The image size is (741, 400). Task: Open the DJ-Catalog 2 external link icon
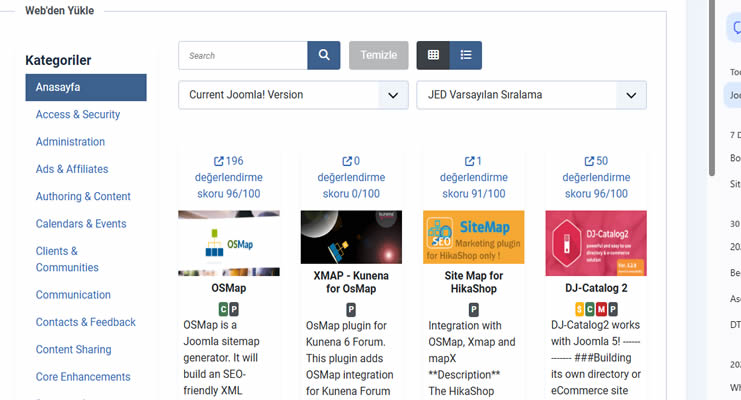tap(589, 161)
